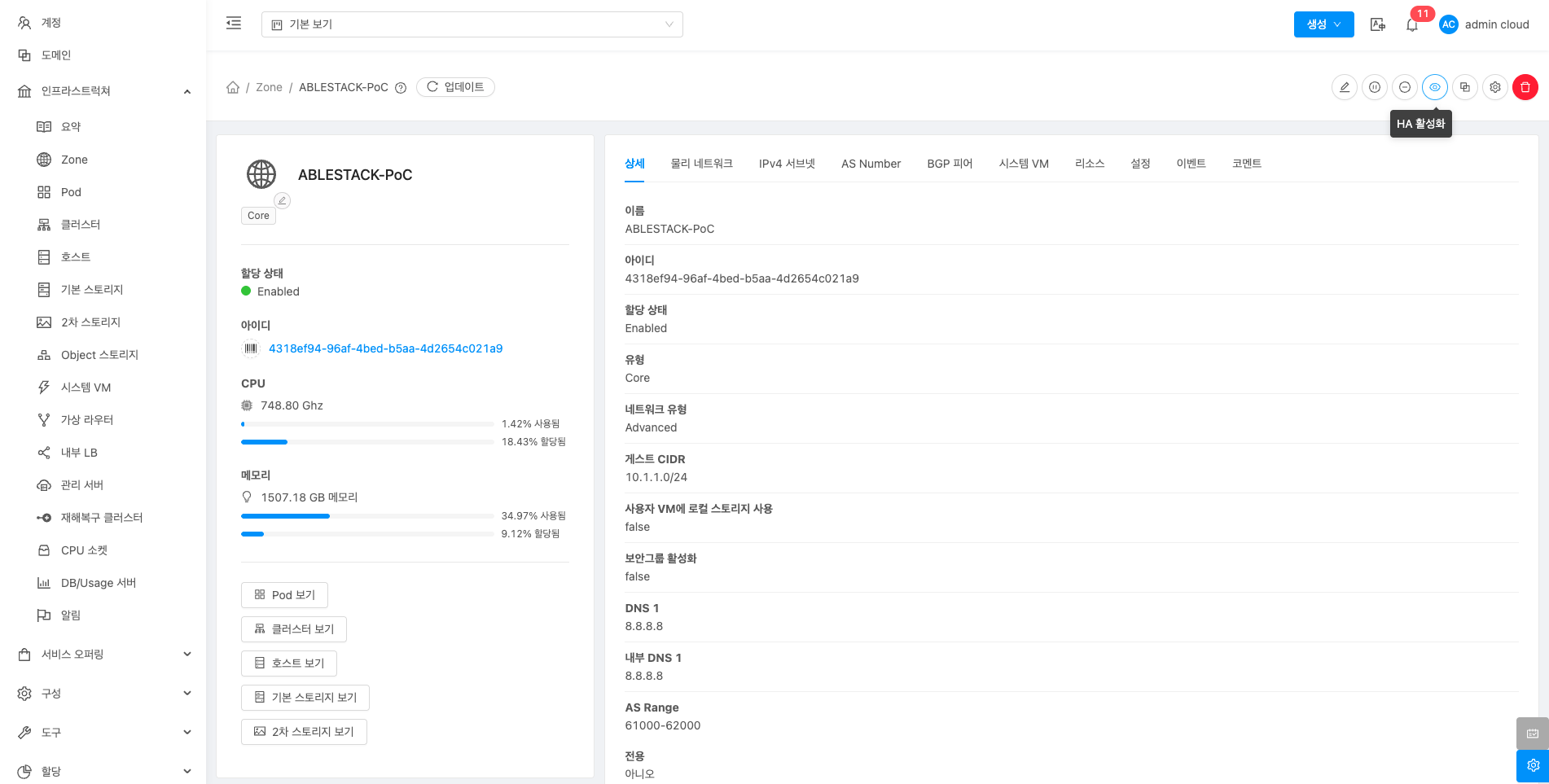Click the edit Zone pencil icon

point(1344,87)
